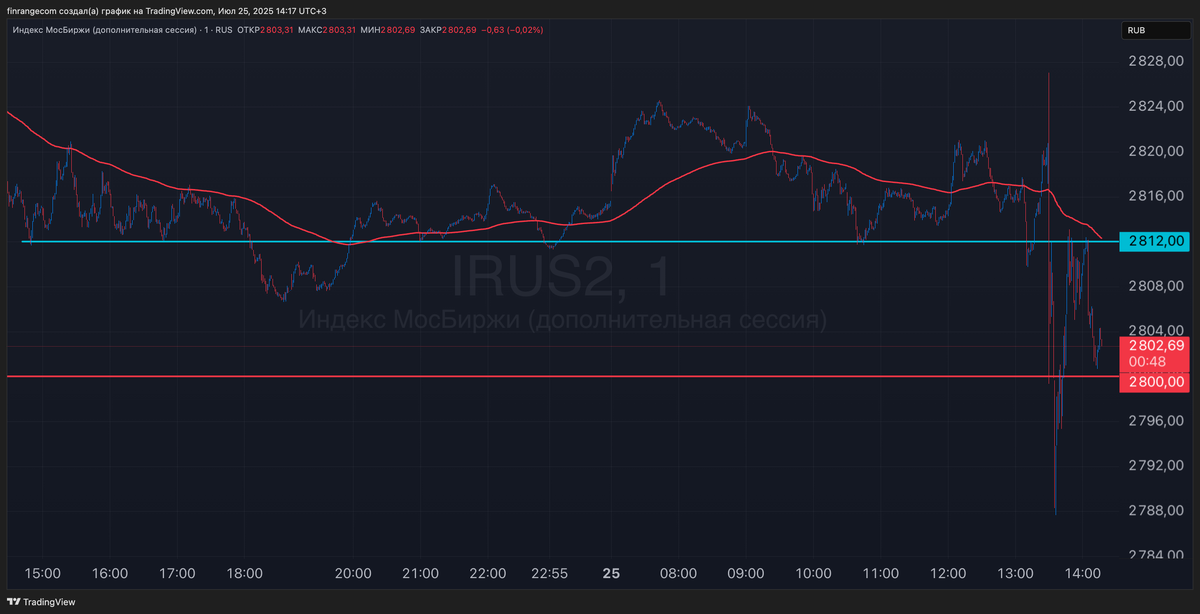Click the 16:00 time axis label

(x=109, y=574)
